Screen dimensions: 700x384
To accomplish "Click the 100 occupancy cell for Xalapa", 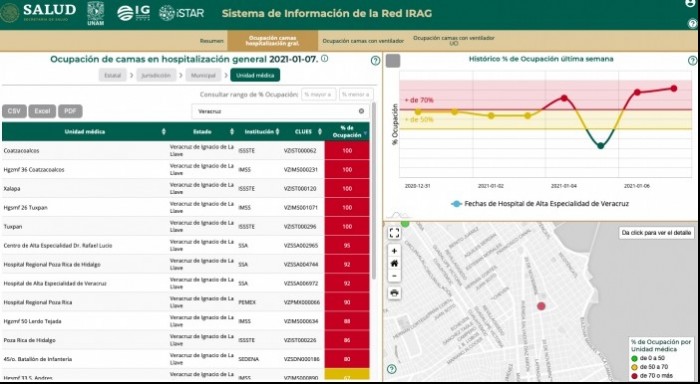I will [347, 188].
